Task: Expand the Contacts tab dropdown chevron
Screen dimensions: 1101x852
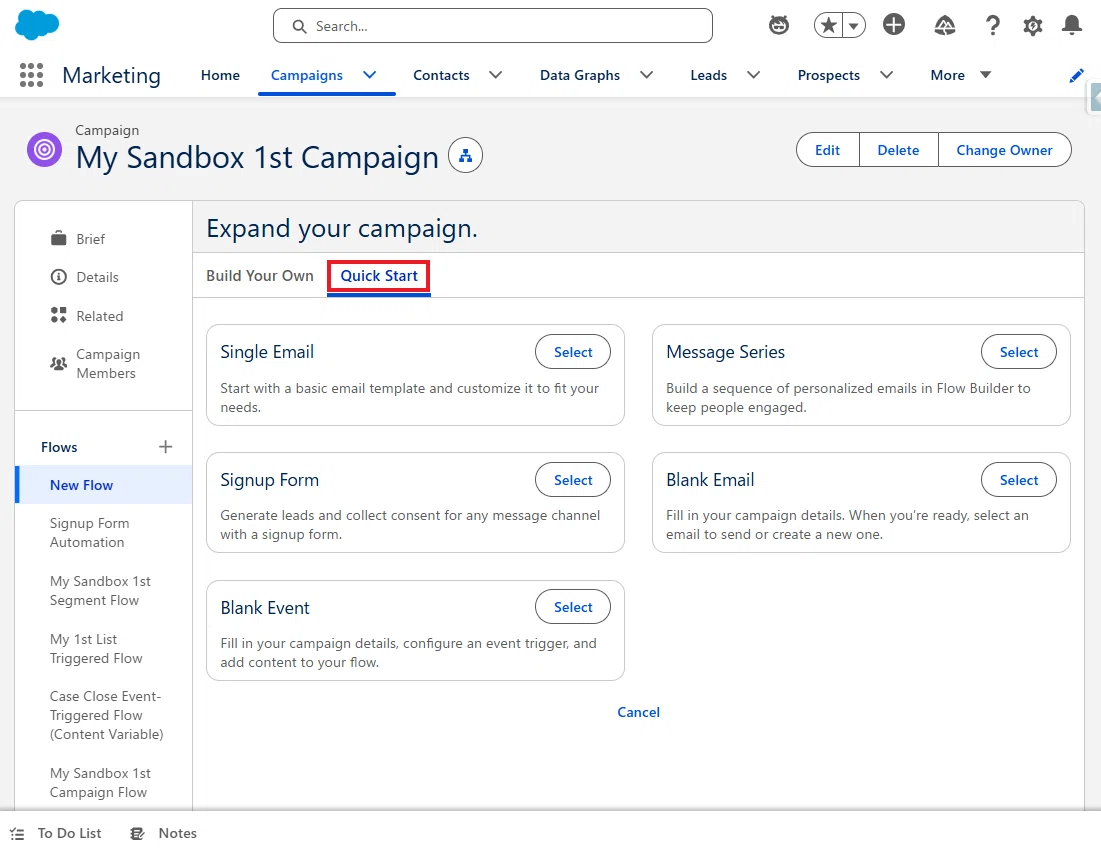Action: (496, 74)
